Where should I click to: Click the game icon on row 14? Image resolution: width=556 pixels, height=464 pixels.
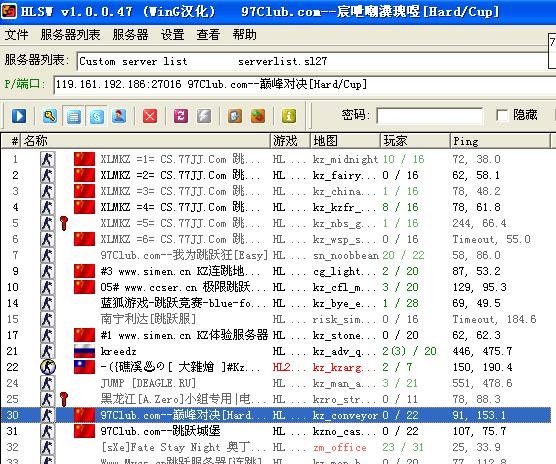47,303
